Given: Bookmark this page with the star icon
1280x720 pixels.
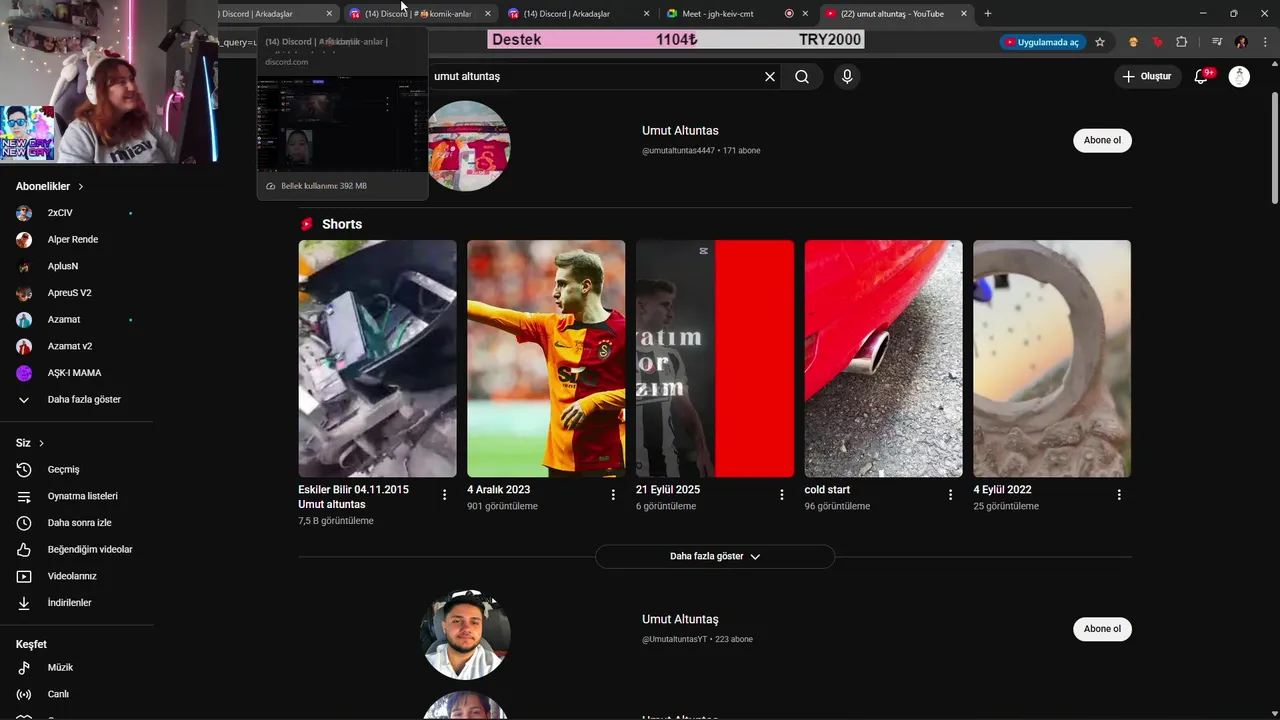Looking at the screenshot, I should click(x=1100, y=42).
